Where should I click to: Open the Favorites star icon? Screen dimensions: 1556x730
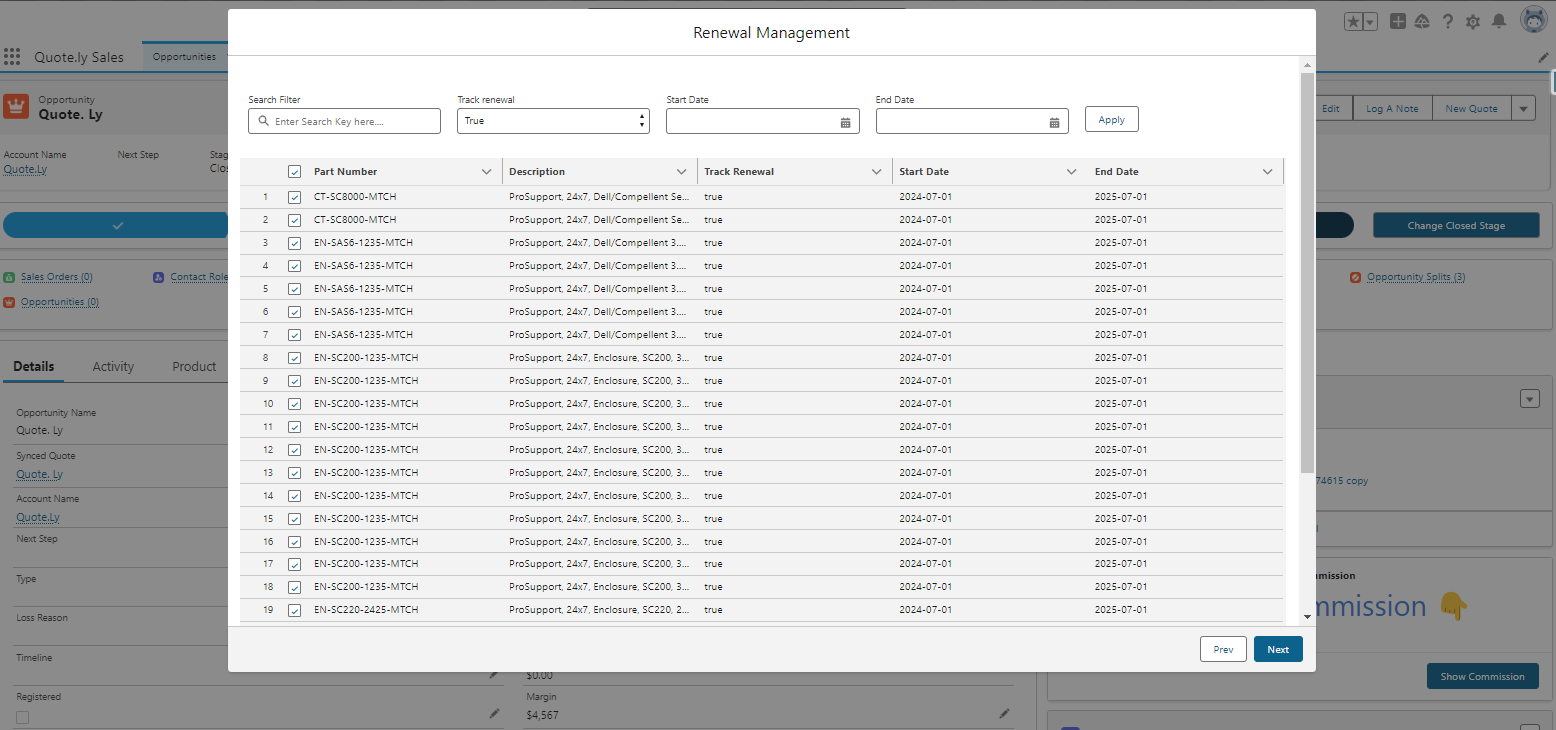(x=1353, y=21)
